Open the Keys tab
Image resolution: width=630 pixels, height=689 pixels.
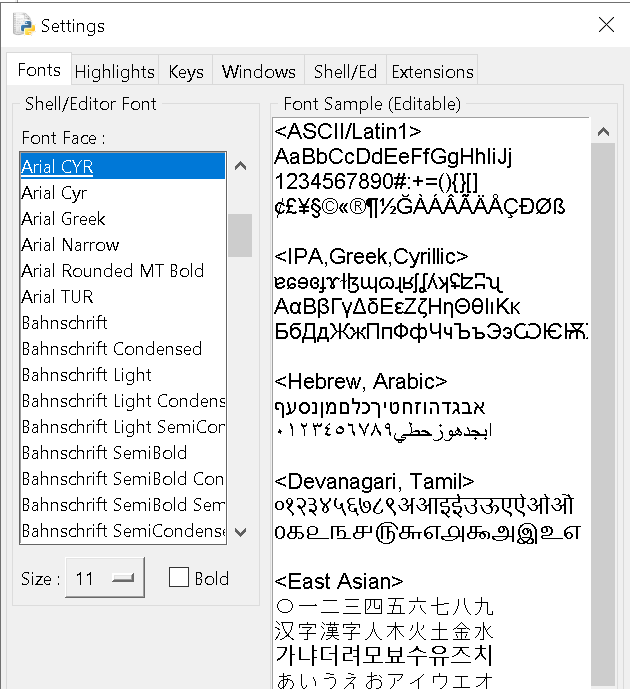(x=186, y=72)
